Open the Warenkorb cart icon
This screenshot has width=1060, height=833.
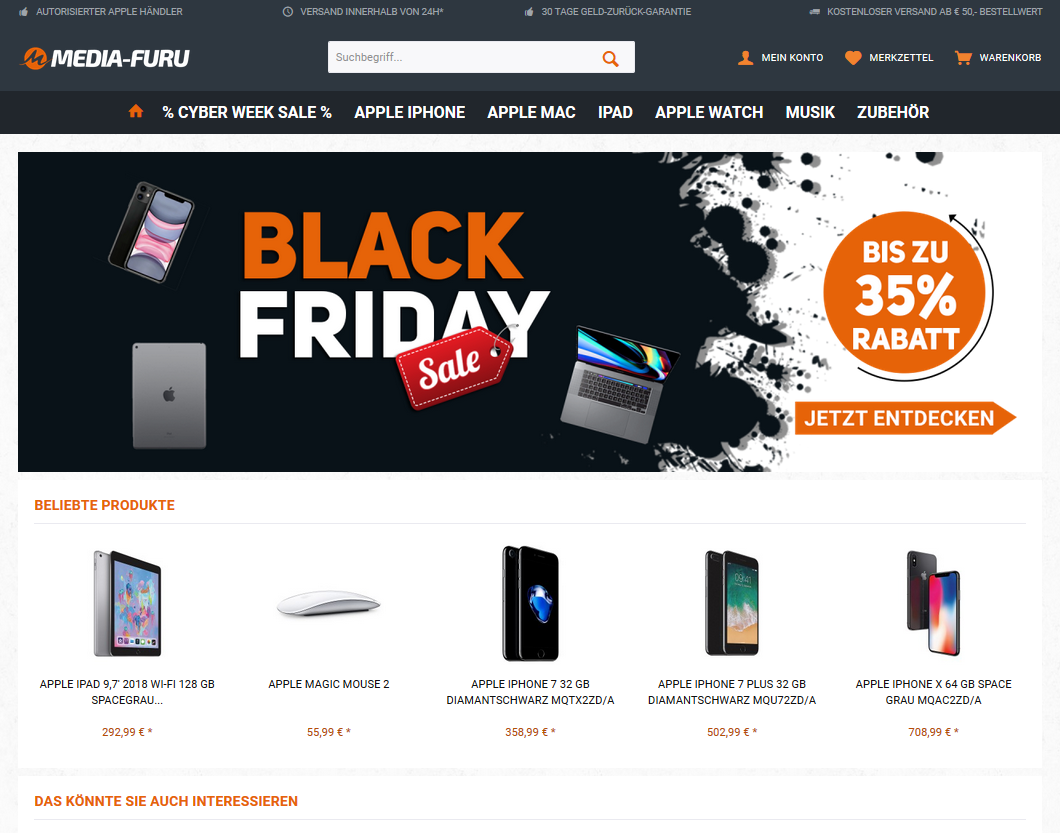click(963, 57)
